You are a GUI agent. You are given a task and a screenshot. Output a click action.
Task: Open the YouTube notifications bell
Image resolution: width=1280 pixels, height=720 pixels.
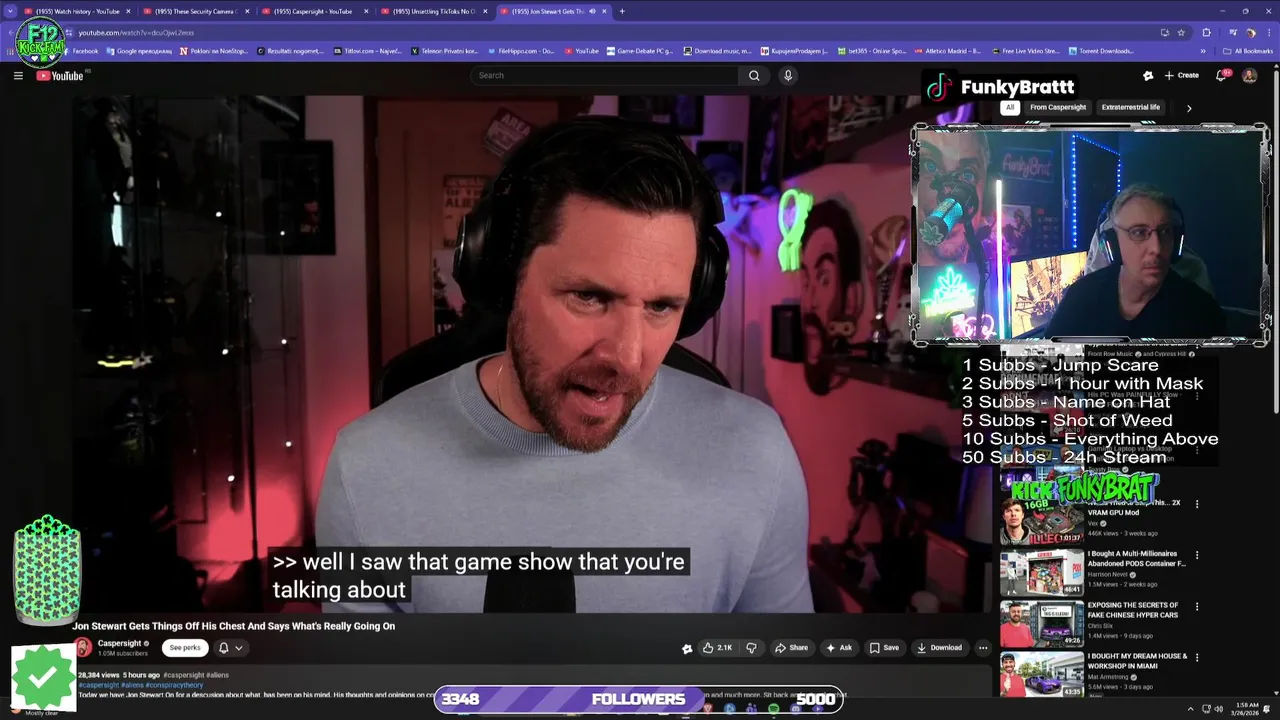point(1222,75)
